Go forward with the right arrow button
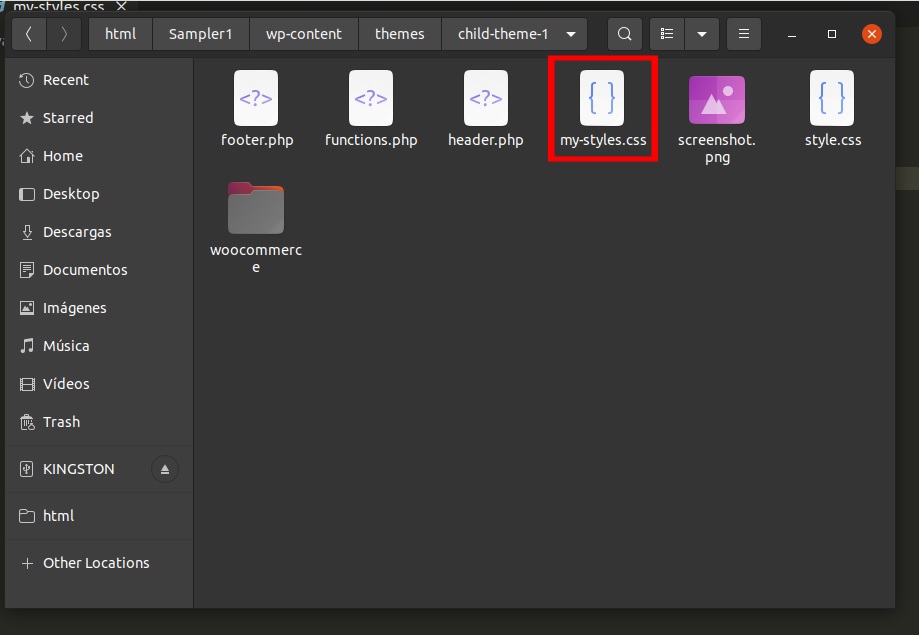This screenshot has width=919, height=635. (x=63, y=34)
